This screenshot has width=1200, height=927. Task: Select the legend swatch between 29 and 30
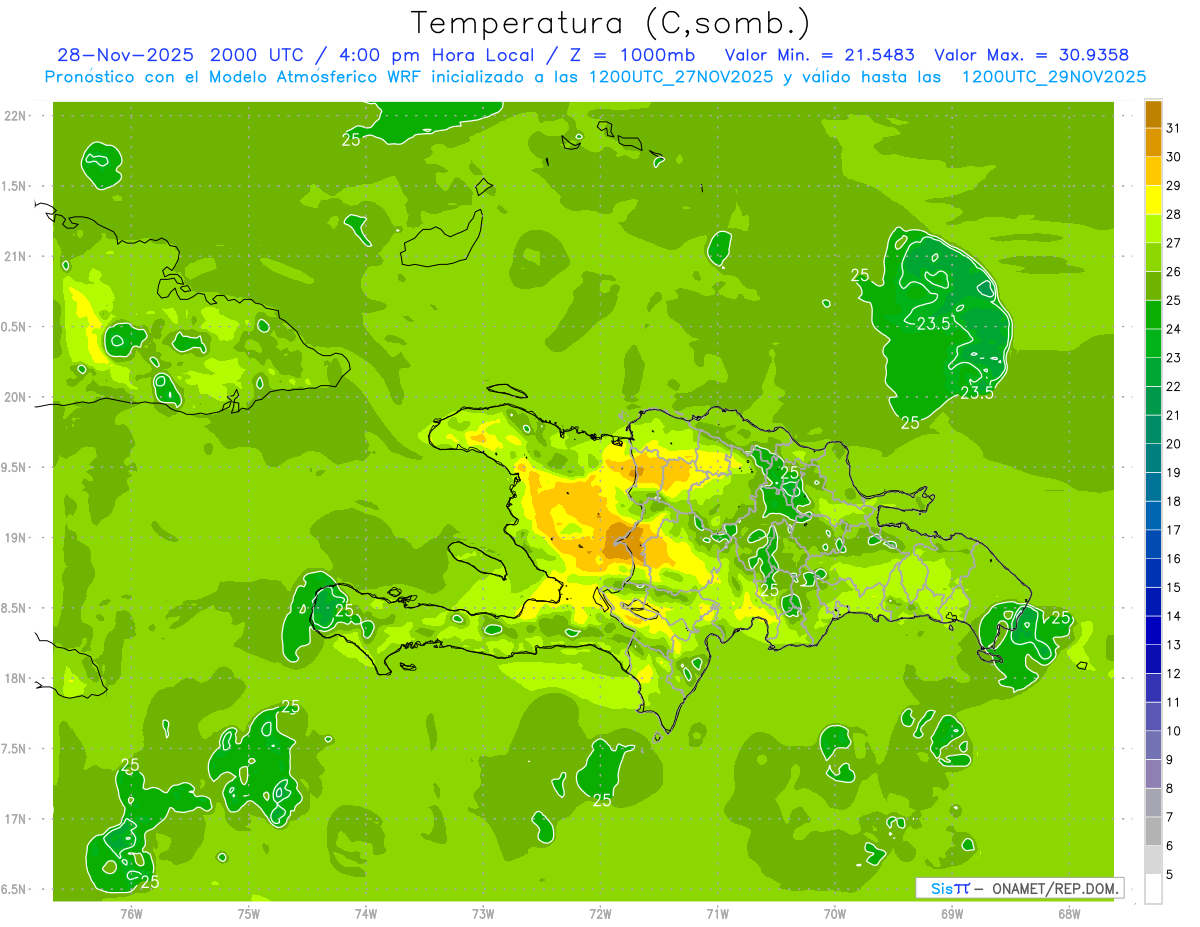click(1153, 171)
